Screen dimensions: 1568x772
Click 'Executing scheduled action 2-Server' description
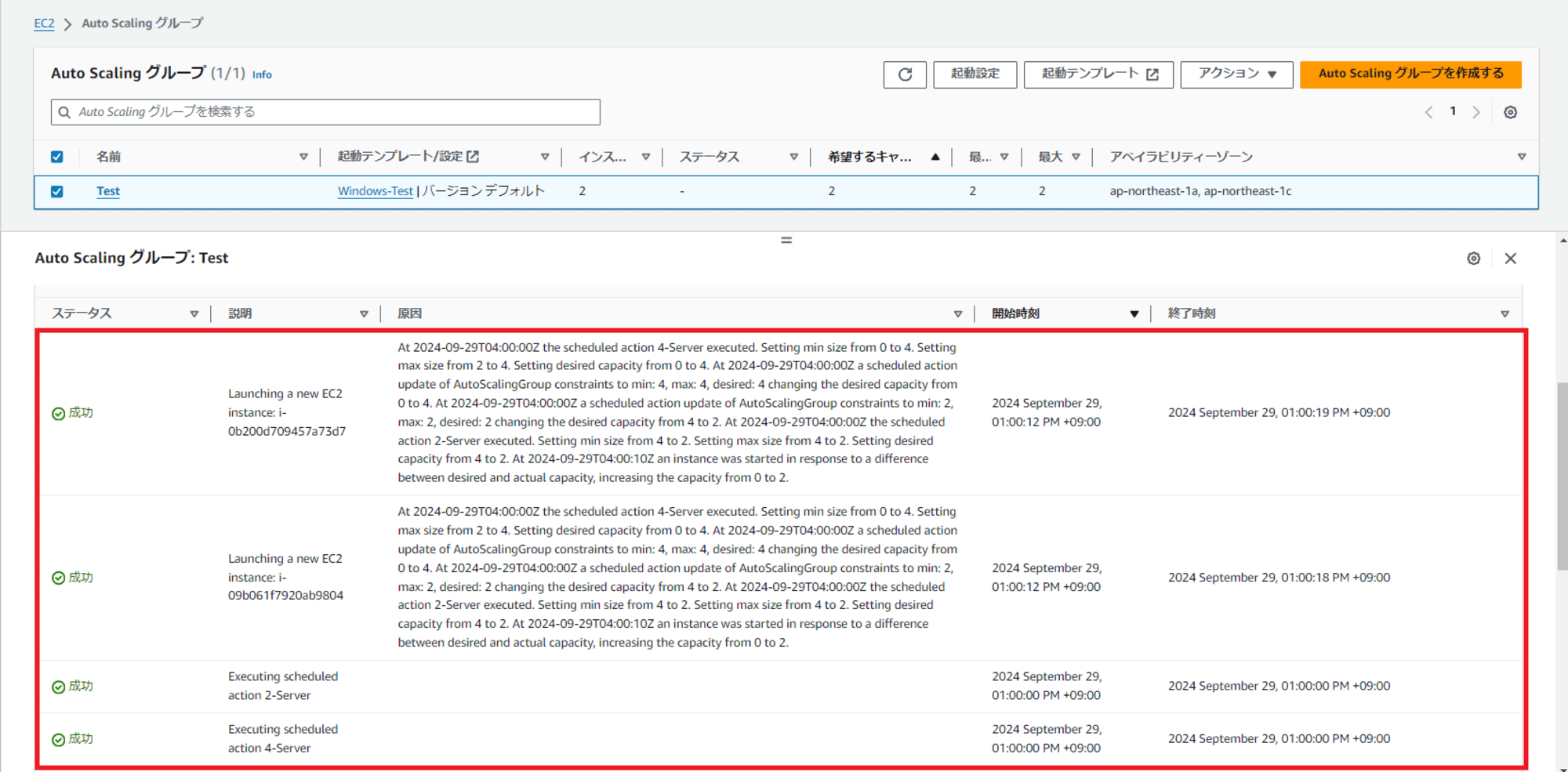(283, 686)
